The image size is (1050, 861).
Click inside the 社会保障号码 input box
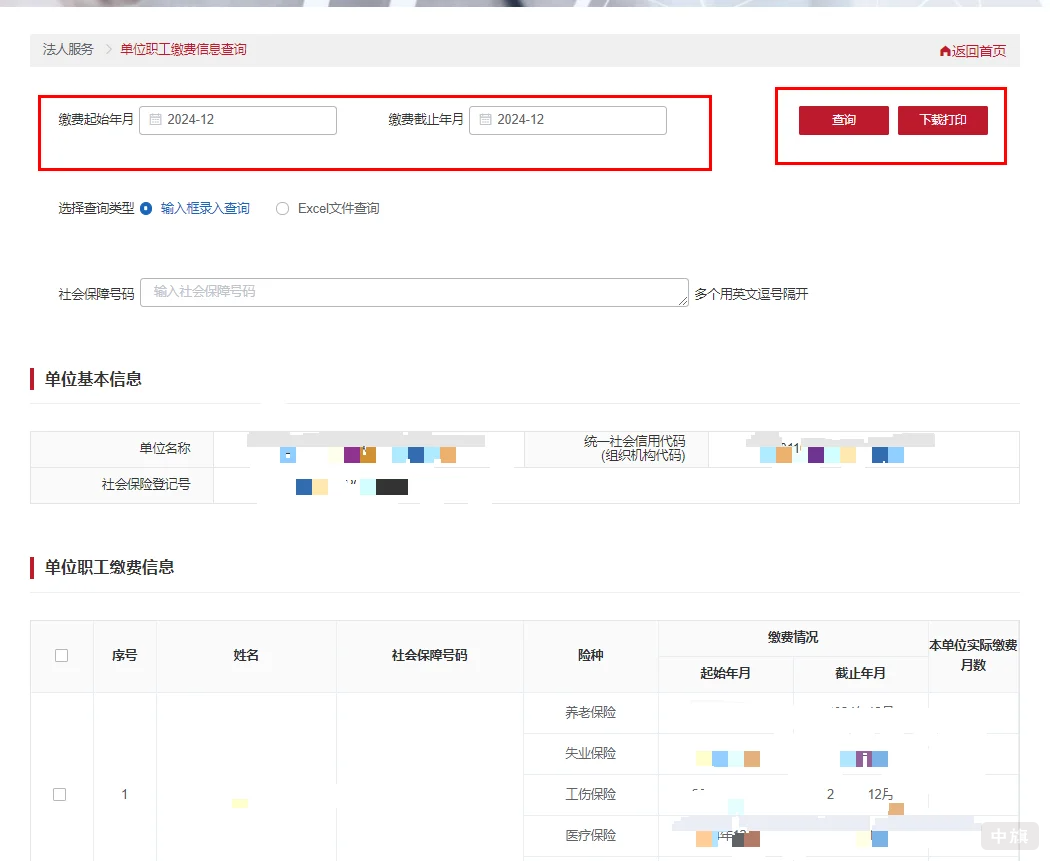(x=414, y=292)
